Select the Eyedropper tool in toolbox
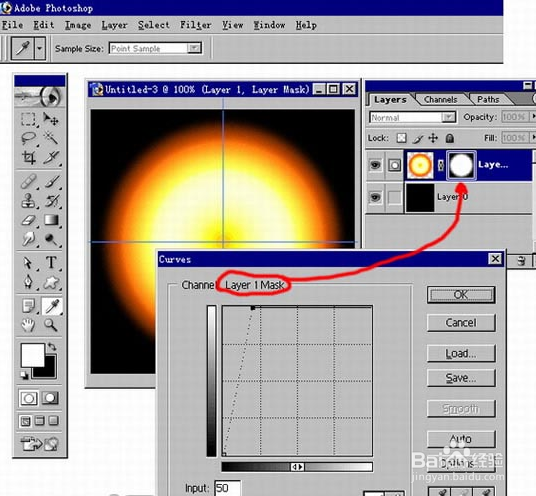The image size is (536, 496). point(52,306)
